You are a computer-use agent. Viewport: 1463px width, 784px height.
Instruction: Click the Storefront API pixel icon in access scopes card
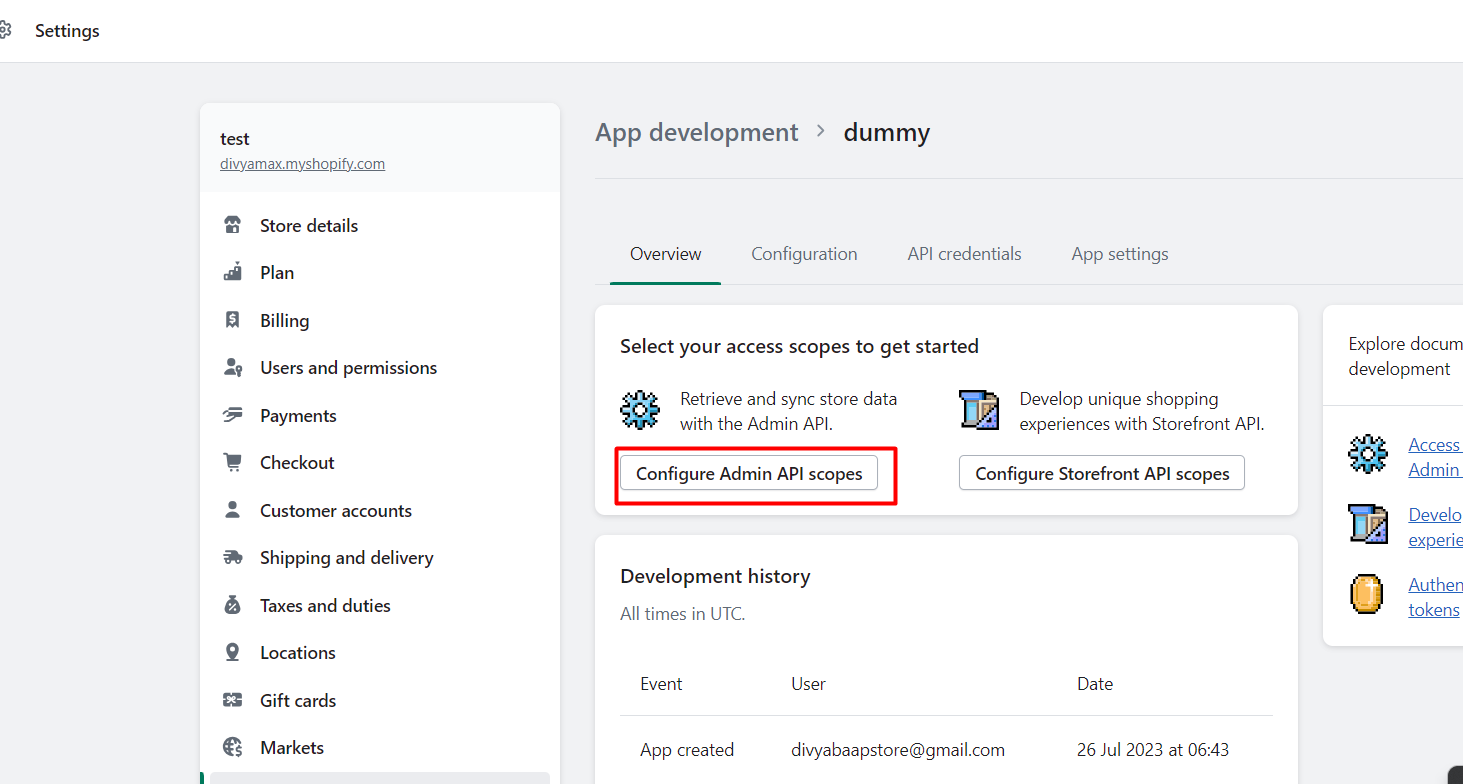click(x=978, y=410)
